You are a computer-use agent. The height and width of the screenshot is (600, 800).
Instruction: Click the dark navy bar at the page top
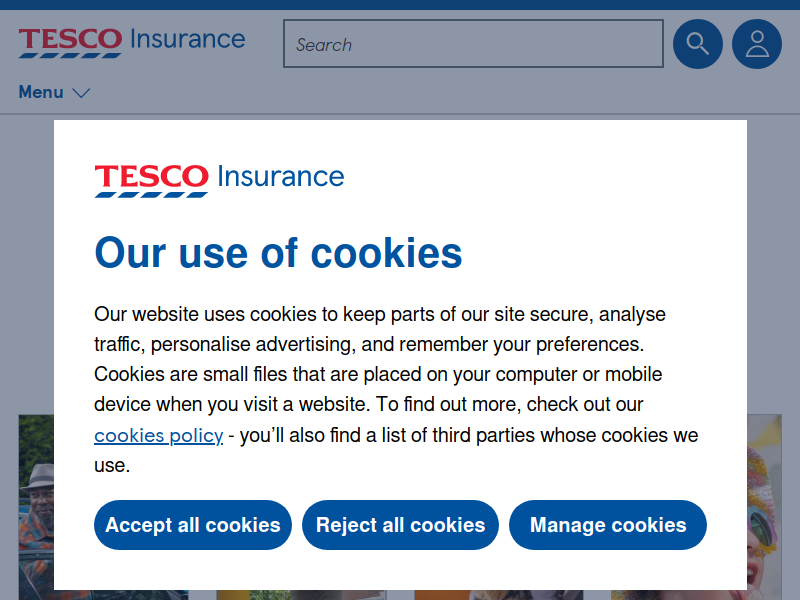coord(400,5)
